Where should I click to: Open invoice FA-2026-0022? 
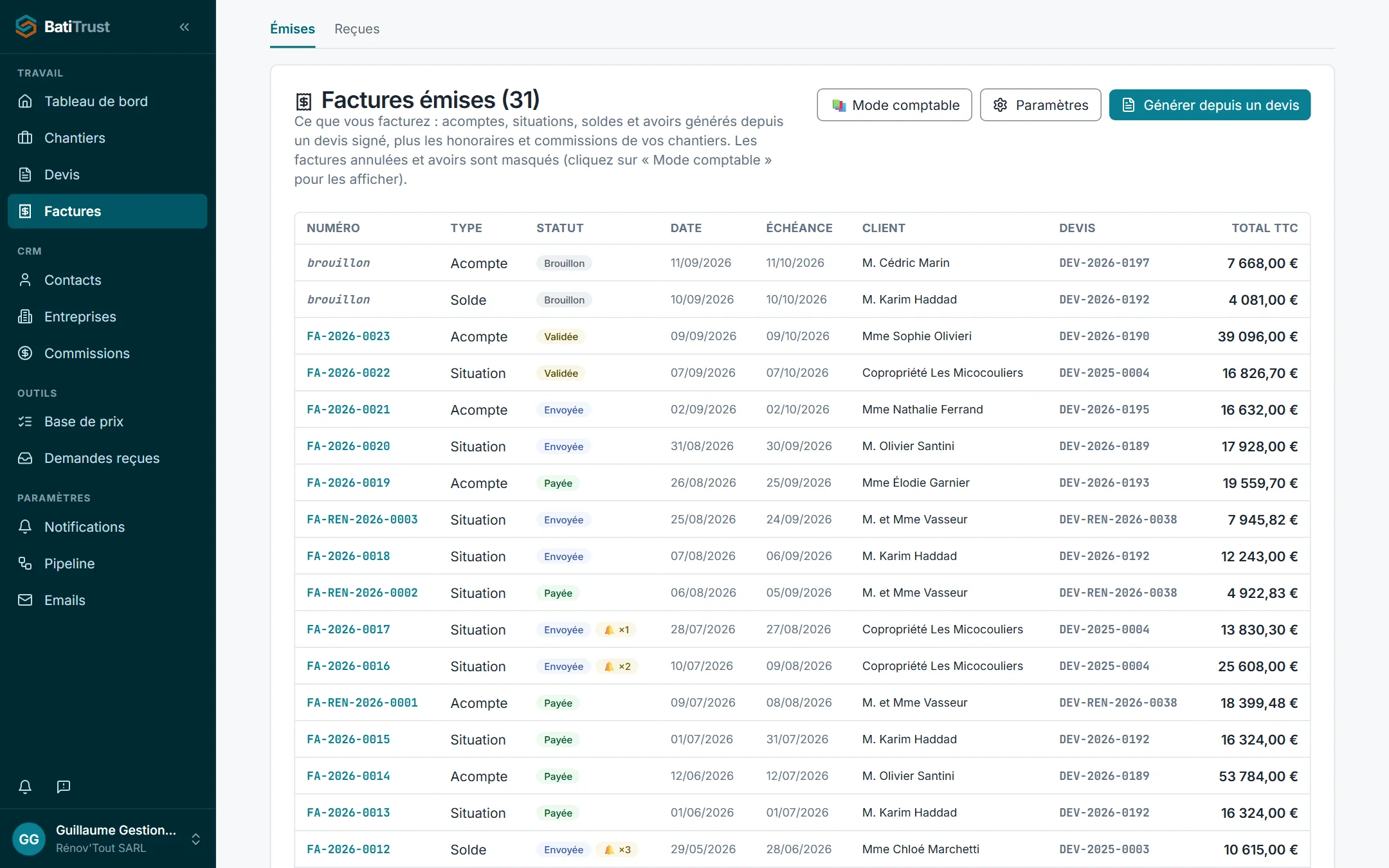[349, 373]
